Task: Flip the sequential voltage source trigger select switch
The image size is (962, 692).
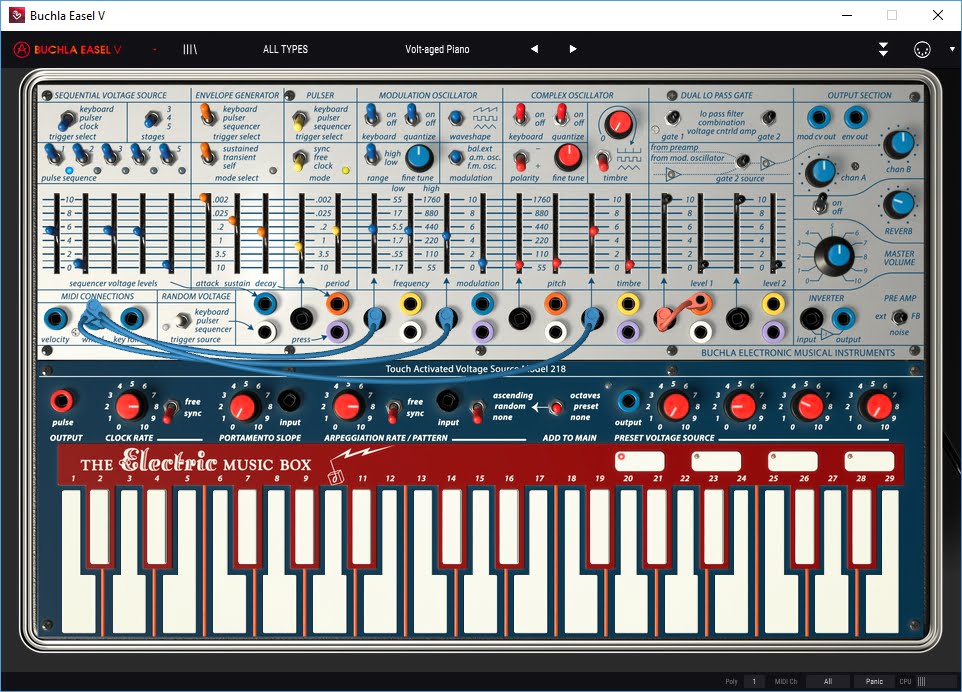Action: point(65,120)
